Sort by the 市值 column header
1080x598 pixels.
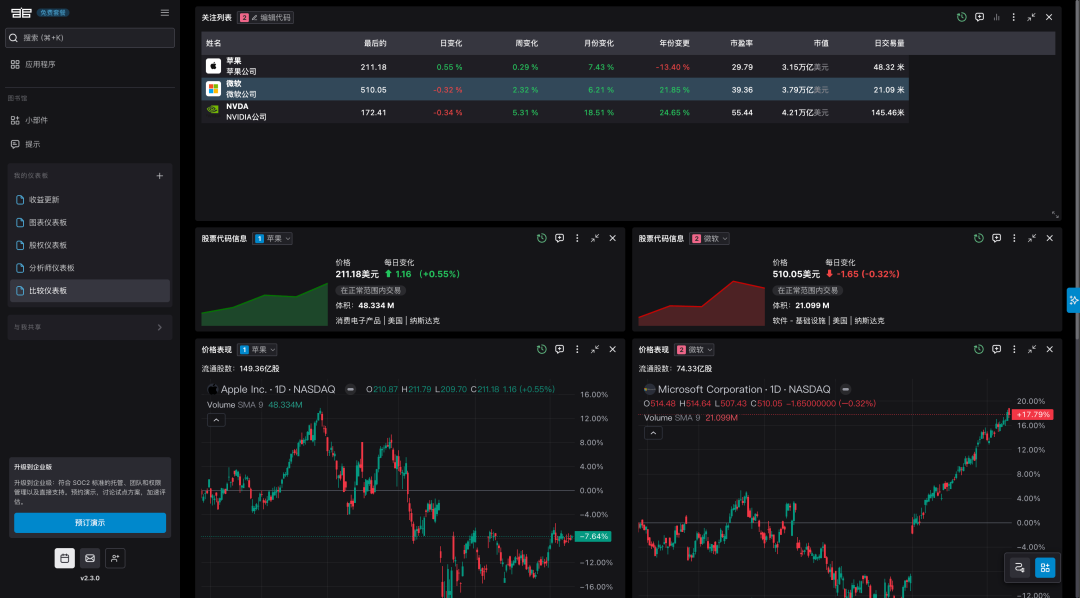point(821,43)
